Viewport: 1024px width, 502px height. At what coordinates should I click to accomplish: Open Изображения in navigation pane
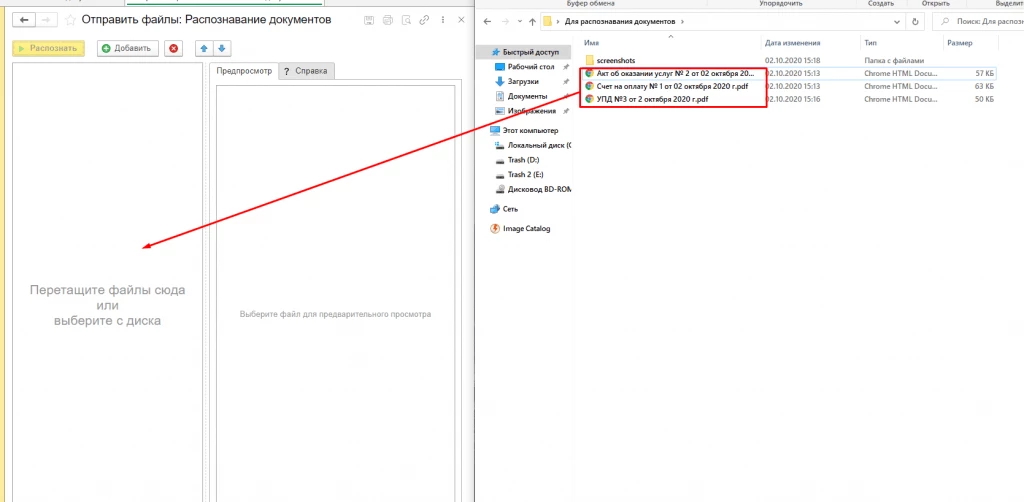[532, 111]
